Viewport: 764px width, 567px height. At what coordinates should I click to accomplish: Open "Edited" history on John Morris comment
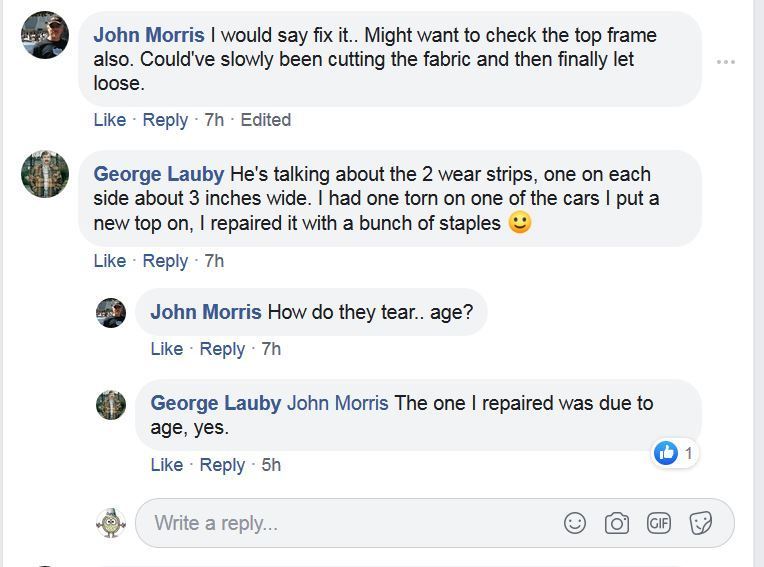click(265, 120)
